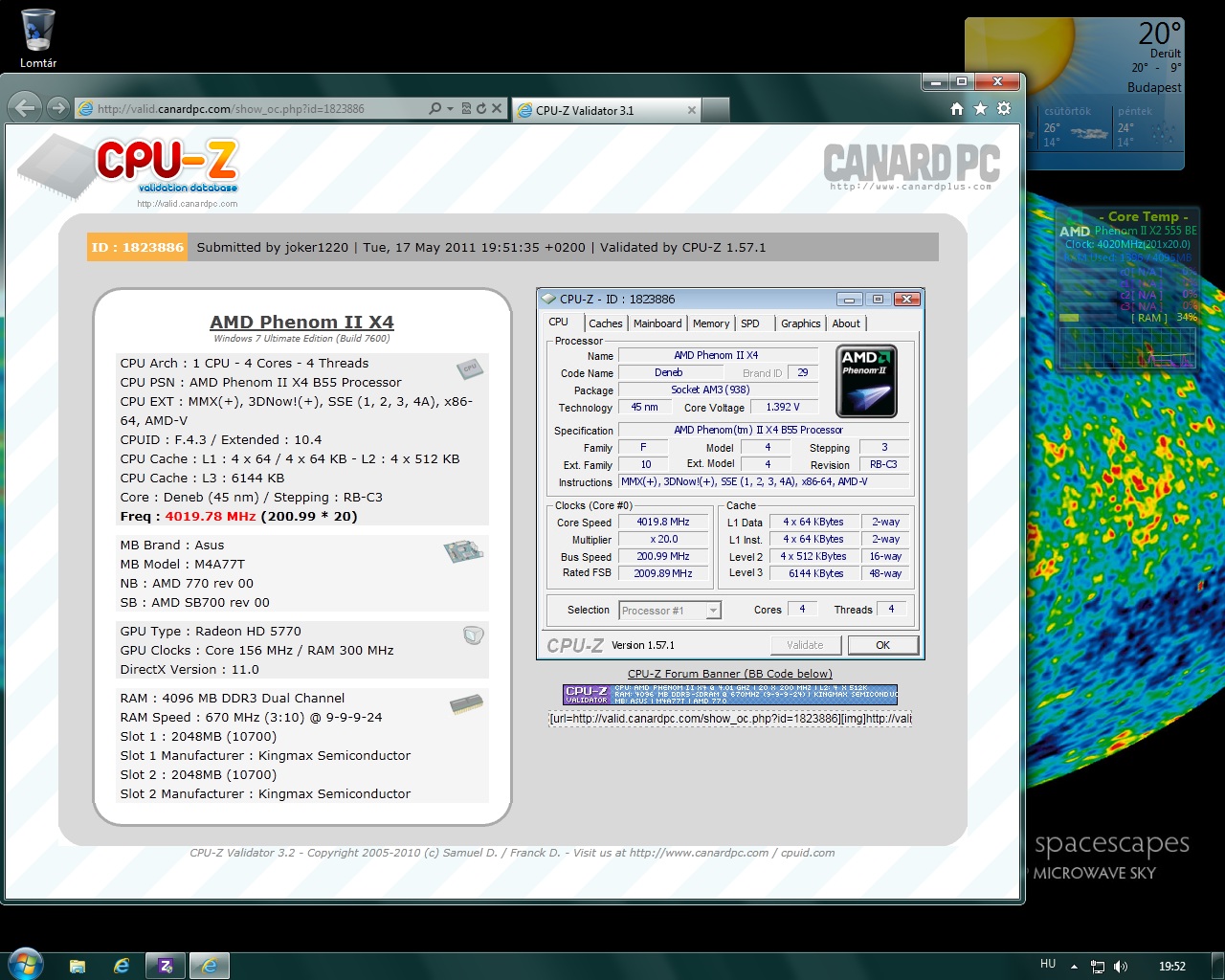The image size is (1225, 980).
Task: Click the AMD Phenom II X4 heading link
Action: 301,323
